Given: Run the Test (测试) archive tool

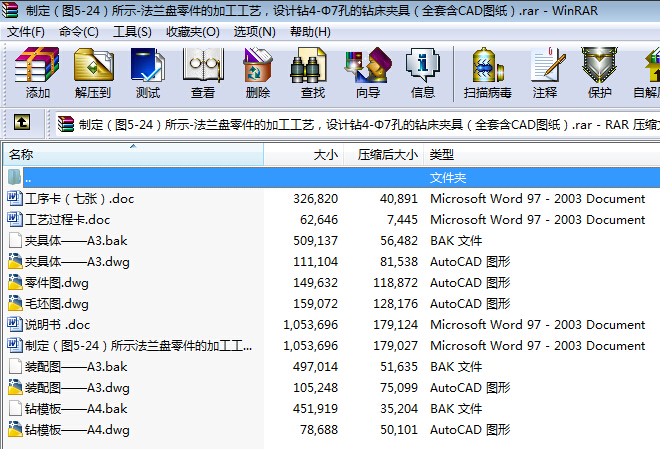Looking at the screenshot, I should (148, 65).
